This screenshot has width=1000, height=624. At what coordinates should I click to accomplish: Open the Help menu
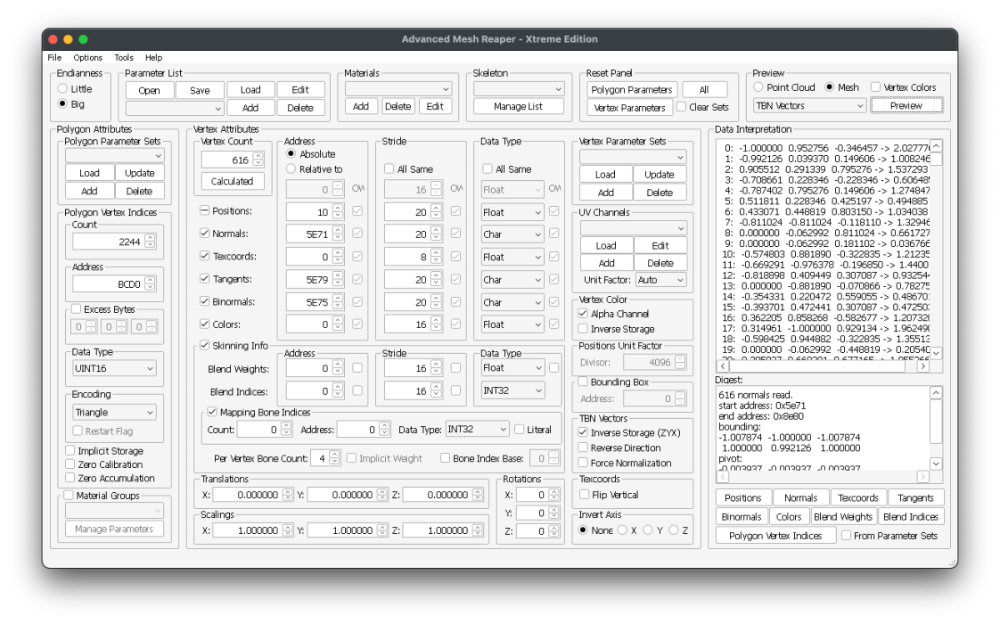(153, 57)
